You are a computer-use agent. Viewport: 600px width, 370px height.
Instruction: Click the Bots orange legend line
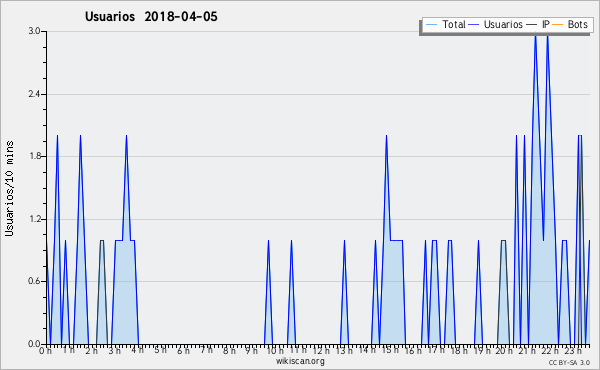558,24
